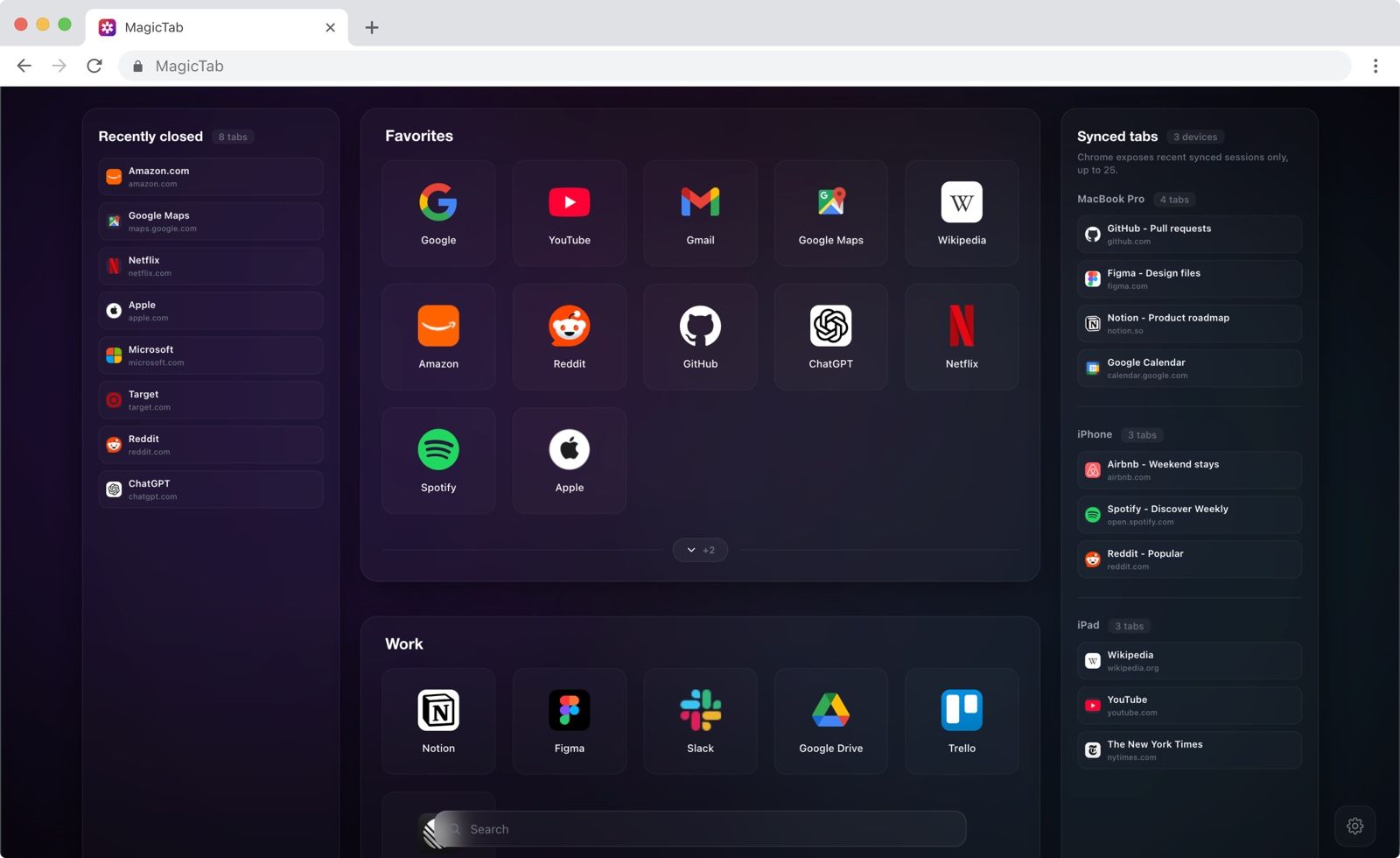Click the iPad device heading

[x=1088, y=625]
